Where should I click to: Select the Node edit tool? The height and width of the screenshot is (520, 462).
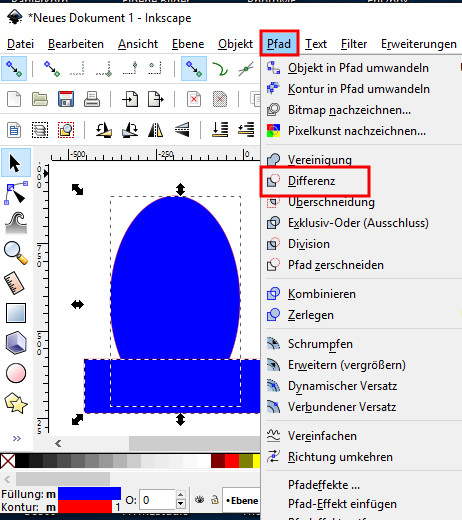tap(15, 193)
